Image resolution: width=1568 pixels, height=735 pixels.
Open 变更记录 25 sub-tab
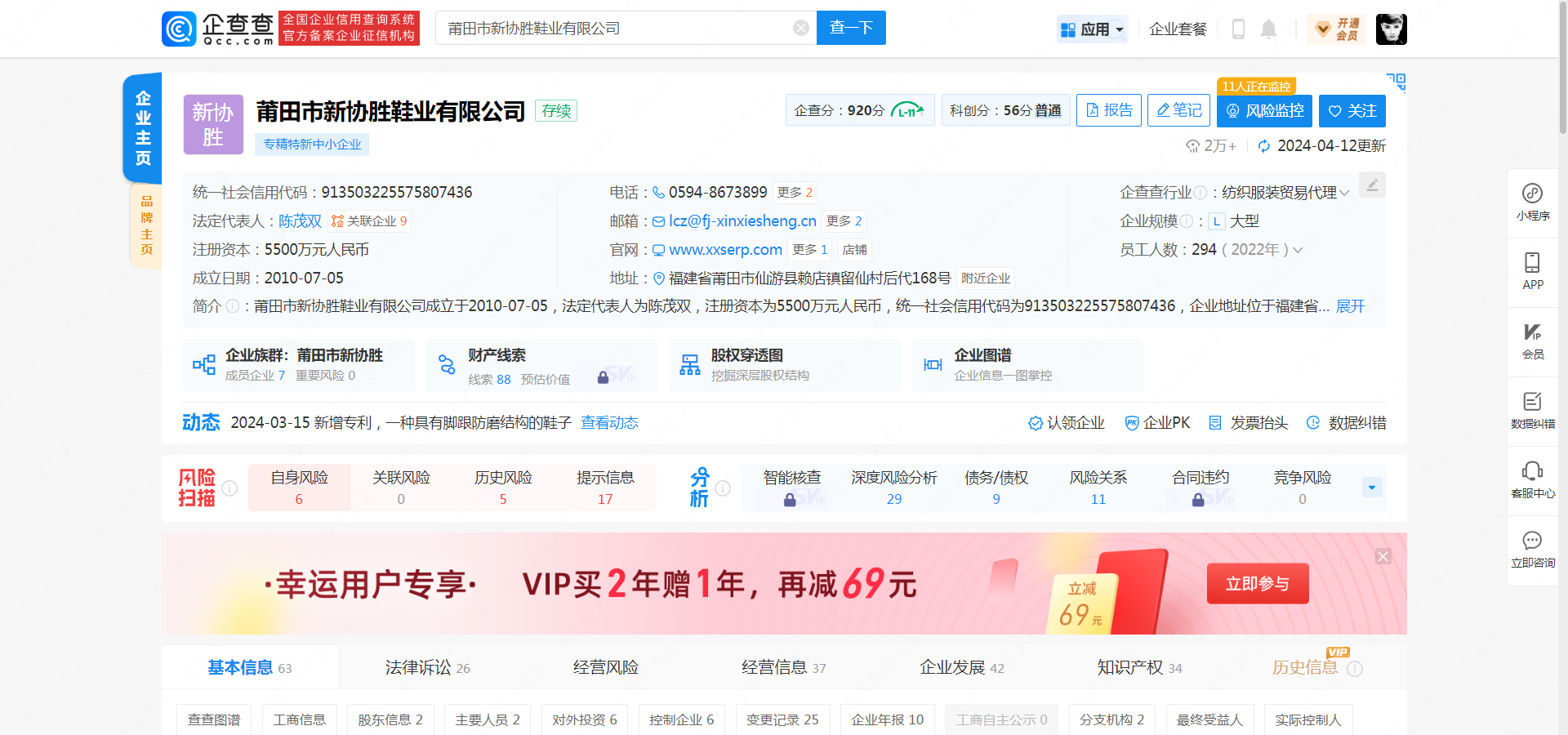782,719
